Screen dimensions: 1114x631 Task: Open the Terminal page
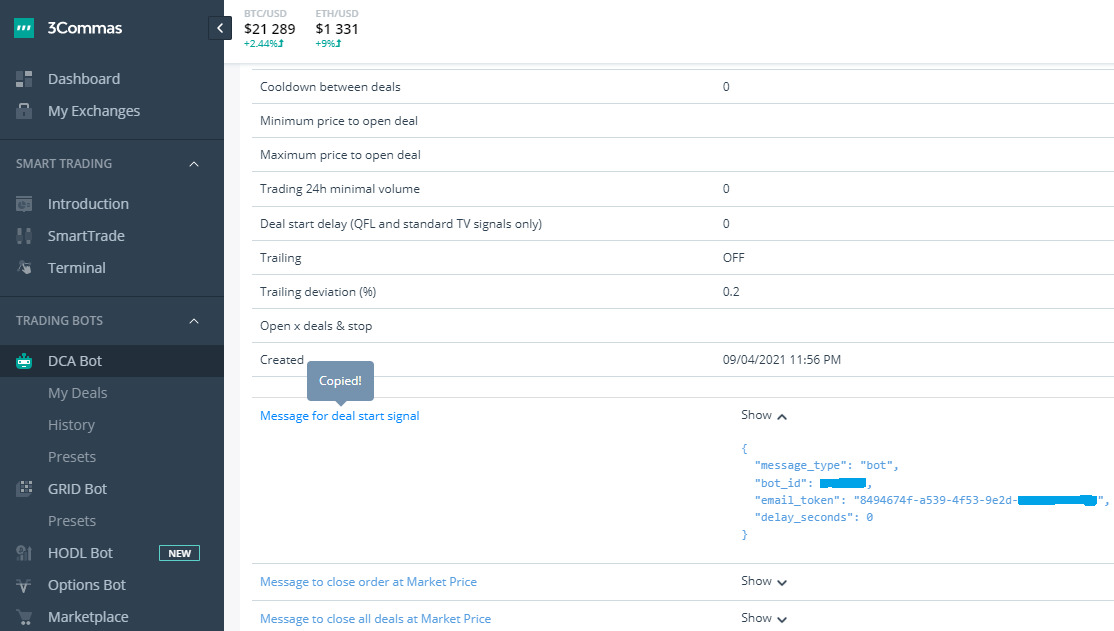tap(77, 268)
